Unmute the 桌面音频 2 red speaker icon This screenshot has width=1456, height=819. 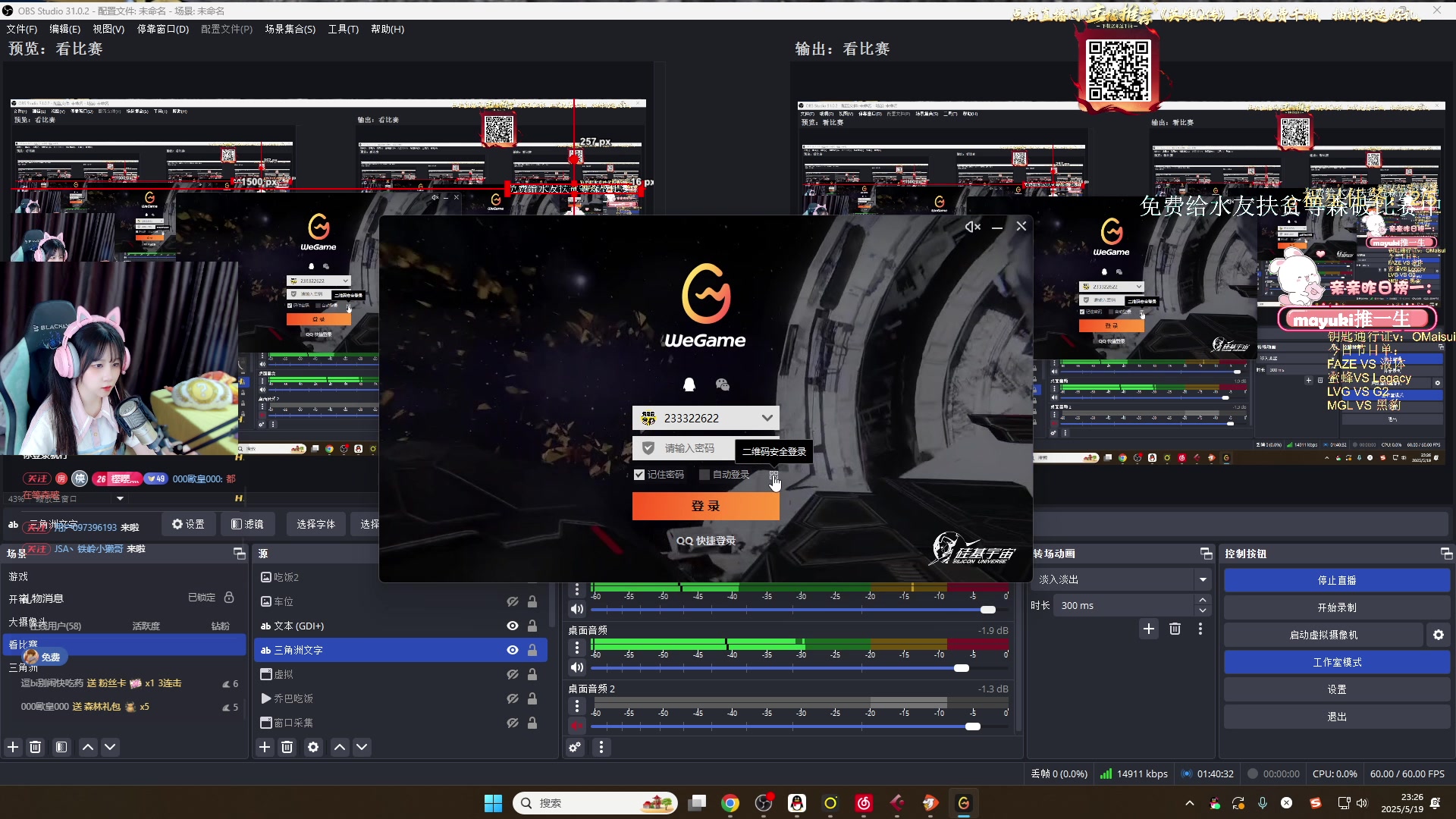click(577, 726)
